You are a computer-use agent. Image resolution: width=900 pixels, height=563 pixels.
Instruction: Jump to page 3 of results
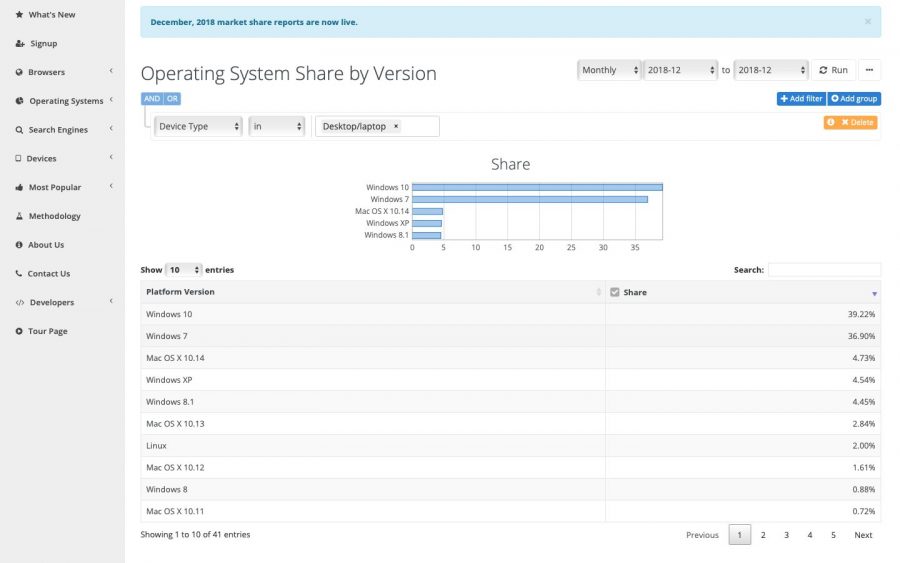click(x=786, y=535)
